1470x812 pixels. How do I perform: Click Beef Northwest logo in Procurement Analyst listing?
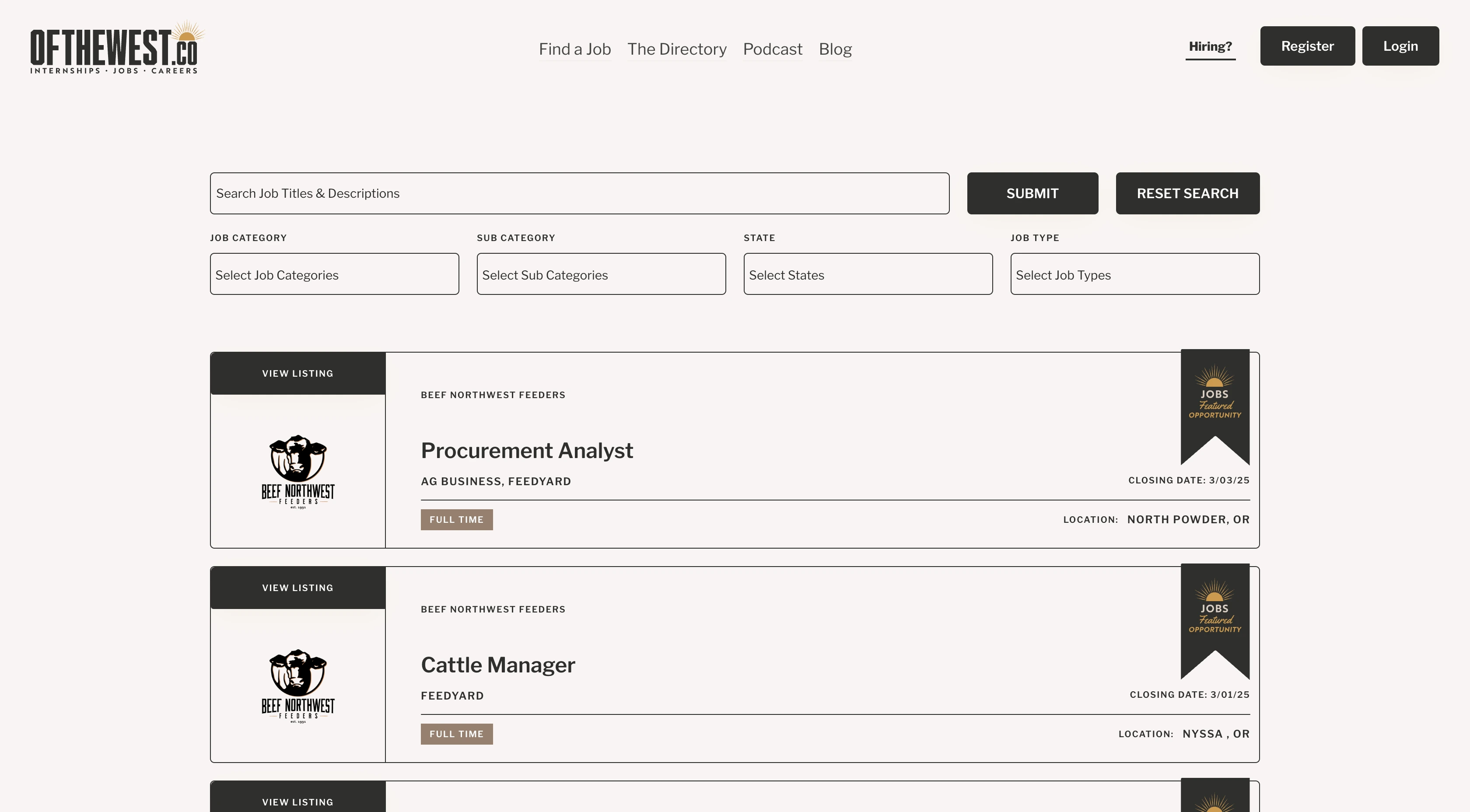298,471
